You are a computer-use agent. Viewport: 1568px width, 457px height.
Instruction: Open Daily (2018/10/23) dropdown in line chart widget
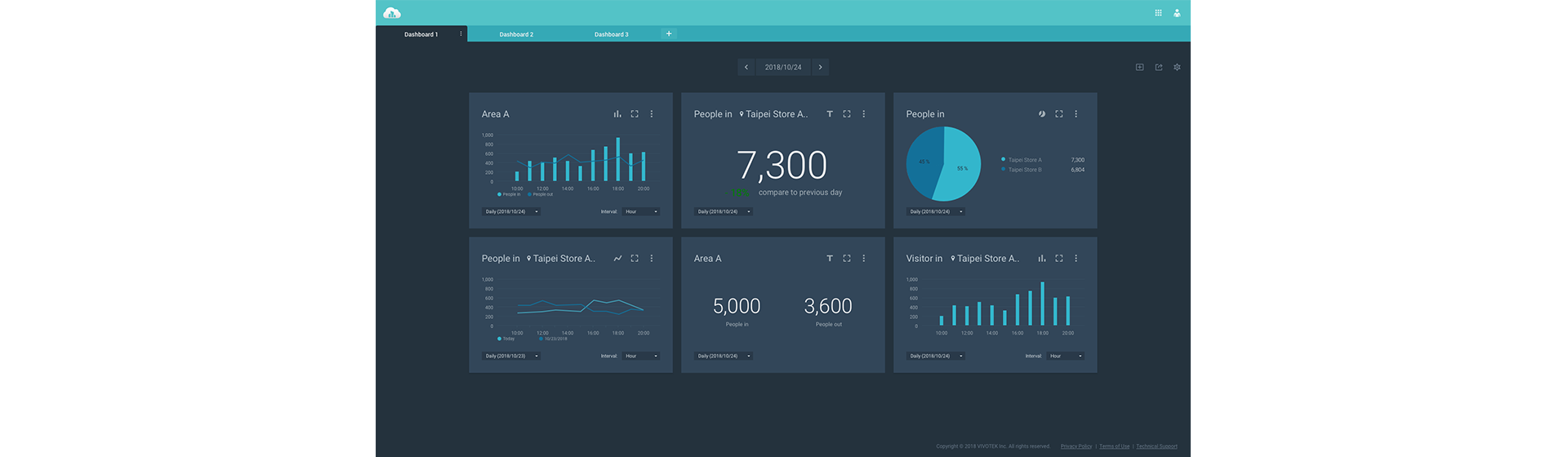point(511,356)
